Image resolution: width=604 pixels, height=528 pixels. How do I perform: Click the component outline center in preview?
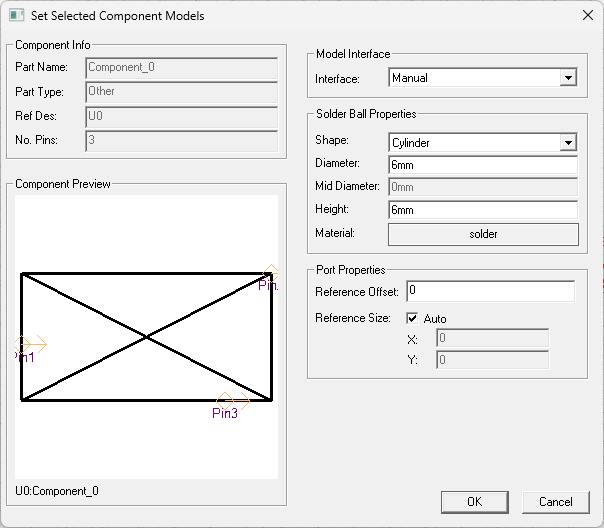point(147,337)
